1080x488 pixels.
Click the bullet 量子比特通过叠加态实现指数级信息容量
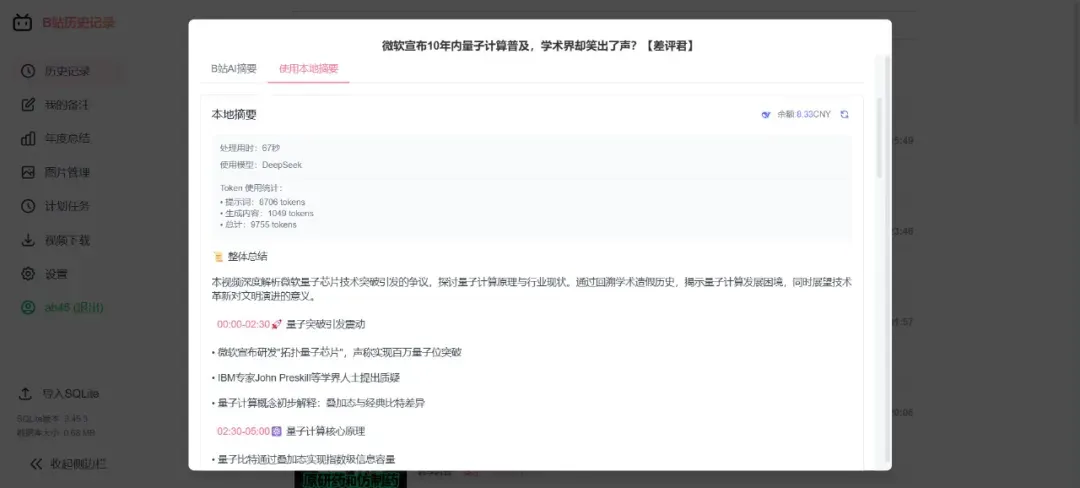pyautogui.click(x=303, y=459)
